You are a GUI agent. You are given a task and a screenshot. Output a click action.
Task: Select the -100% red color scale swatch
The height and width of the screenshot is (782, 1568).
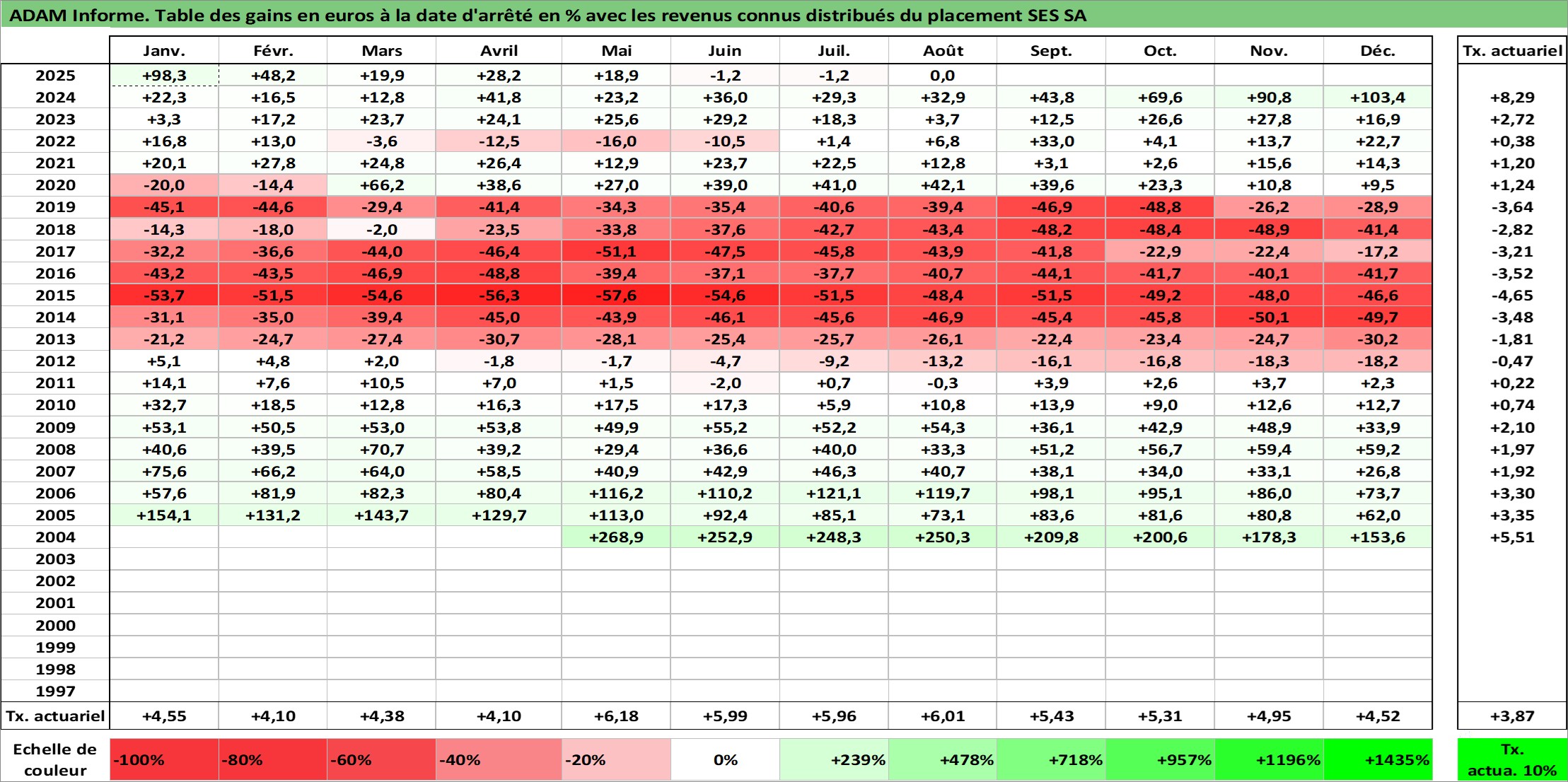point(164,759)
